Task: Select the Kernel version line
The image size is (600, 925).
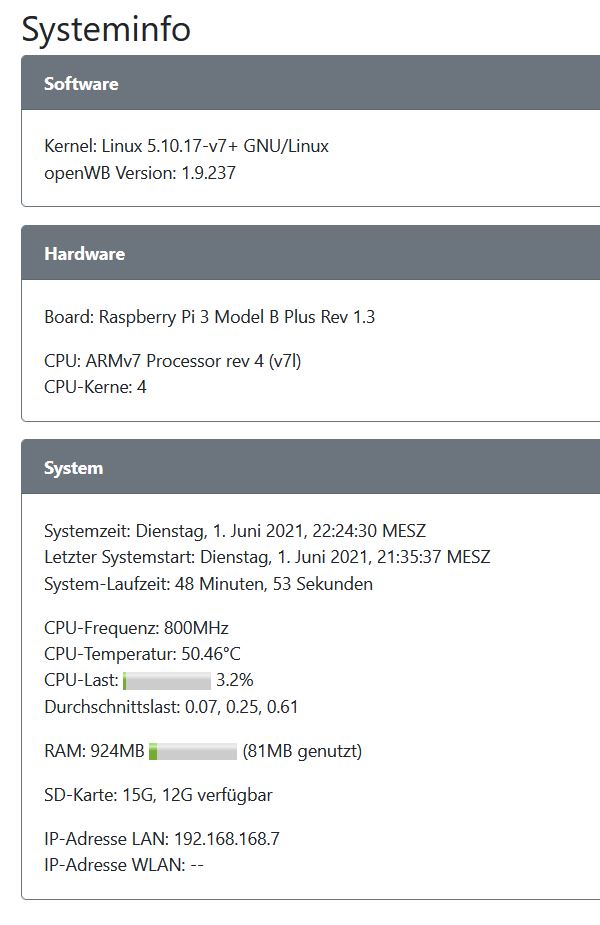Action: click(x=186, y=146)
